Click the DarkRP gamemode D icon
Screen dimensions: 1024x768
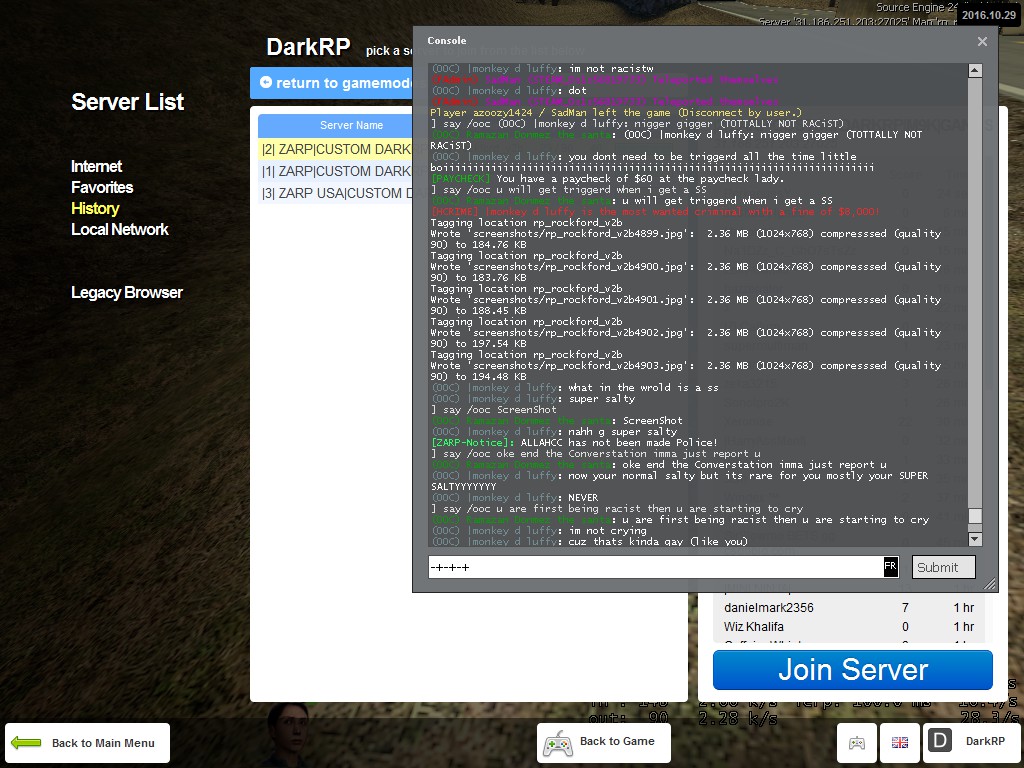tap(940, 741)
